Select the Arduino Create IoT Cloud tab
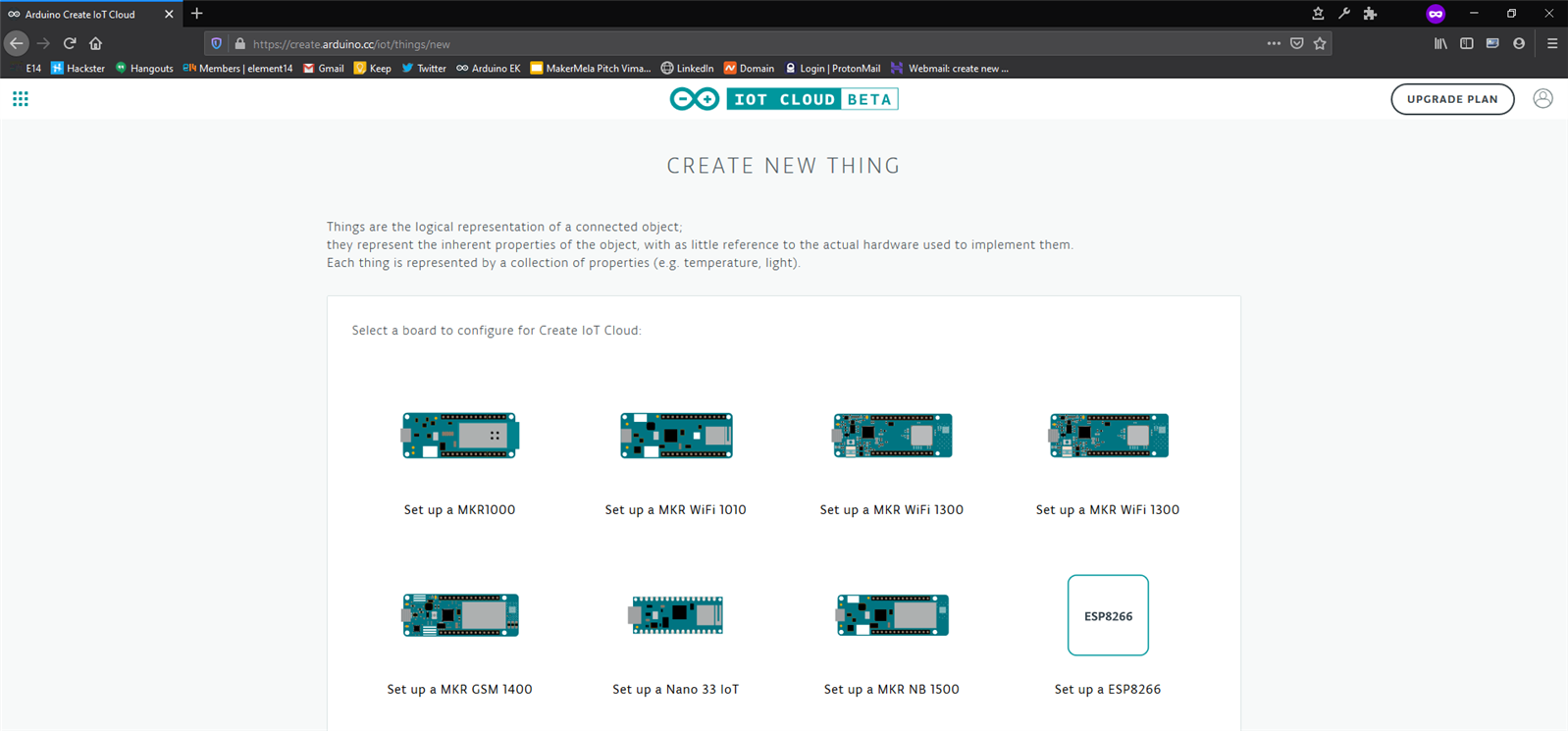Image resolution: width=1568 pixels, height=731 pixels. (91, 14)
